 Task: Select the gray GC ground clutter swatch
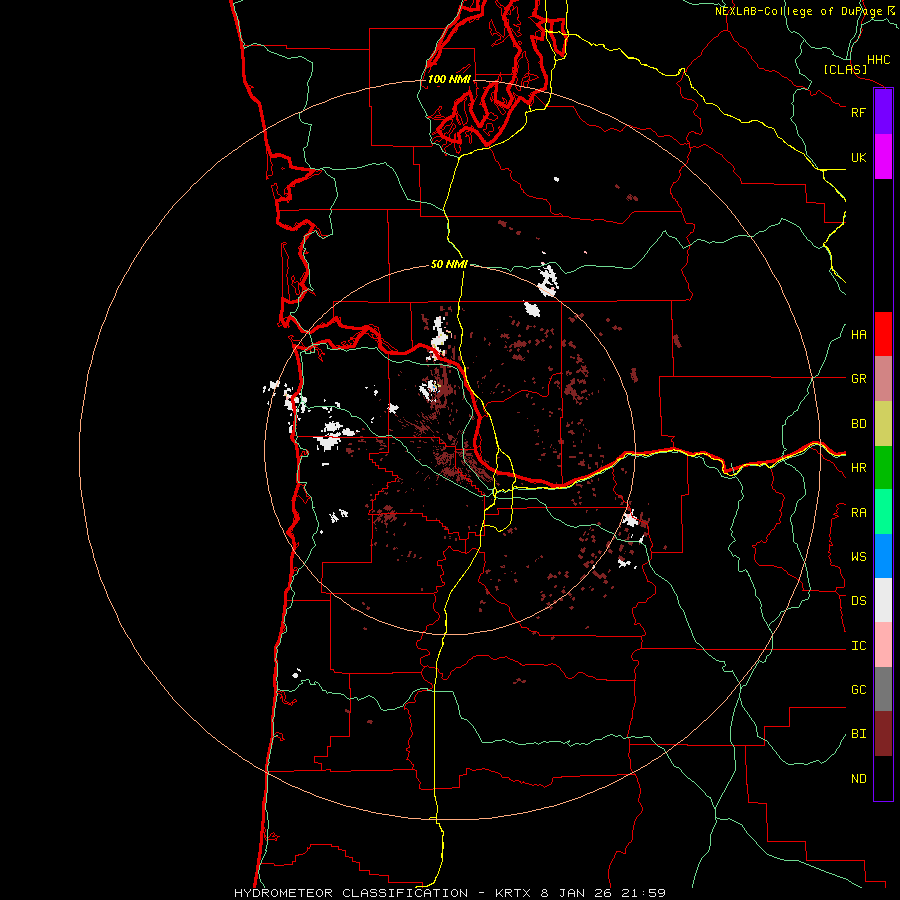[883, 689]
